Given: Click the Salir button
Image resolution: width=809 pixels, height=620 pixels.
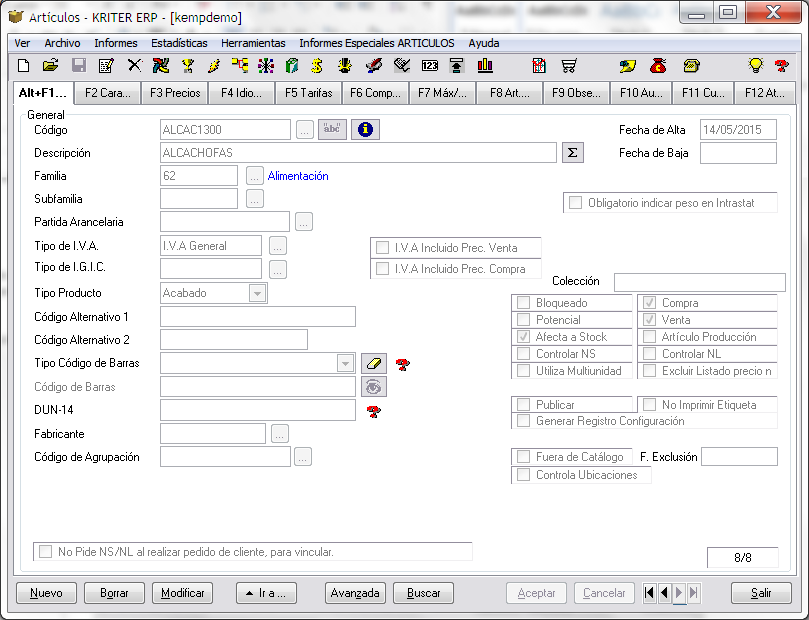Looking at the screenshot, I should tap(761, 593).
